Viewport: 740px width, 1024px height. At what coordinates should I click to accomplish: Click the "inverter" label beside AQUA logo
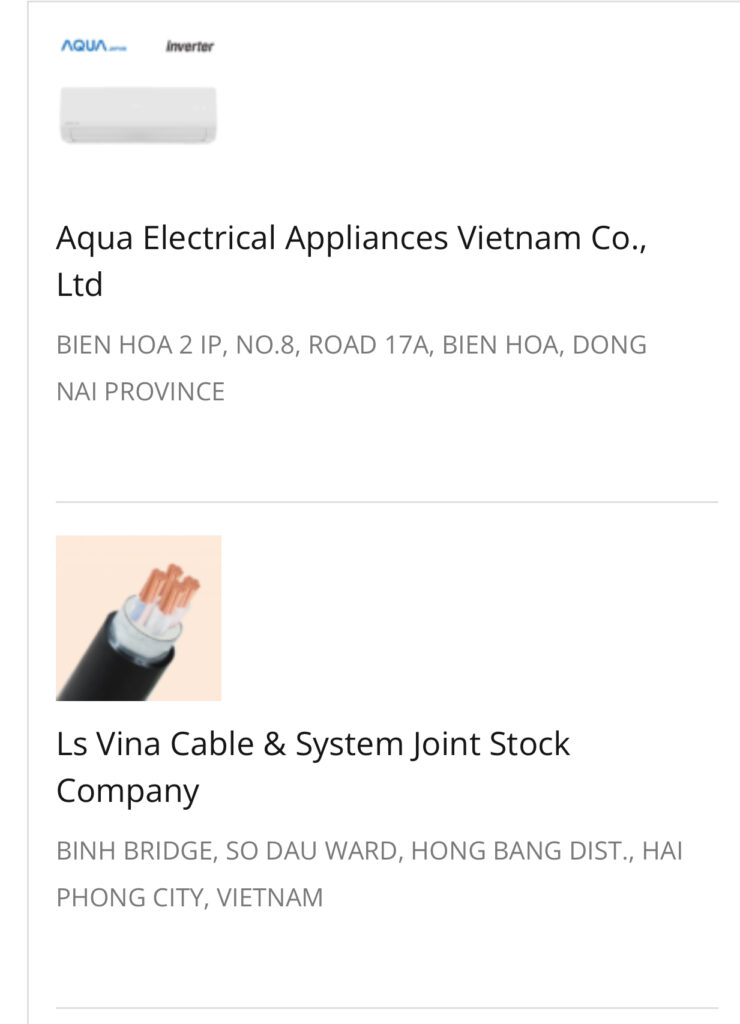189,47
